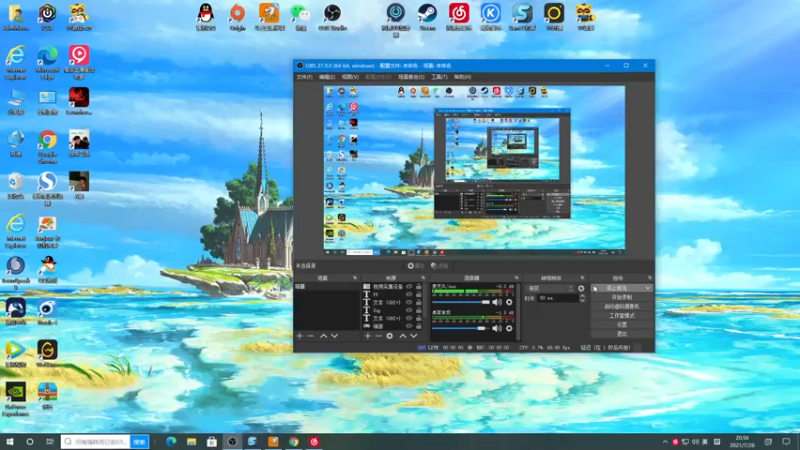Pop out the 转场特效 dock panel
Image resolution: width=800 pixels, height=450 pixels.
[582, 278]
